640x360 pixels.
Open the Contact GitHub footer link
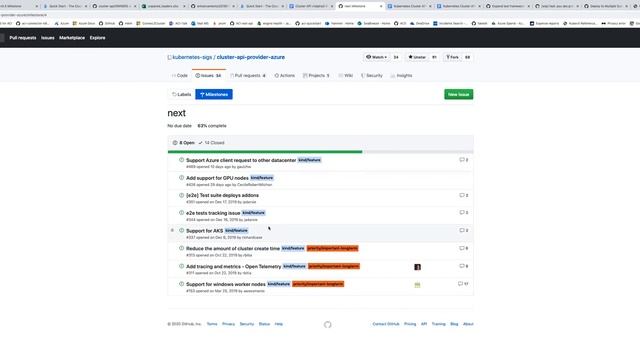tap(386, 324)
